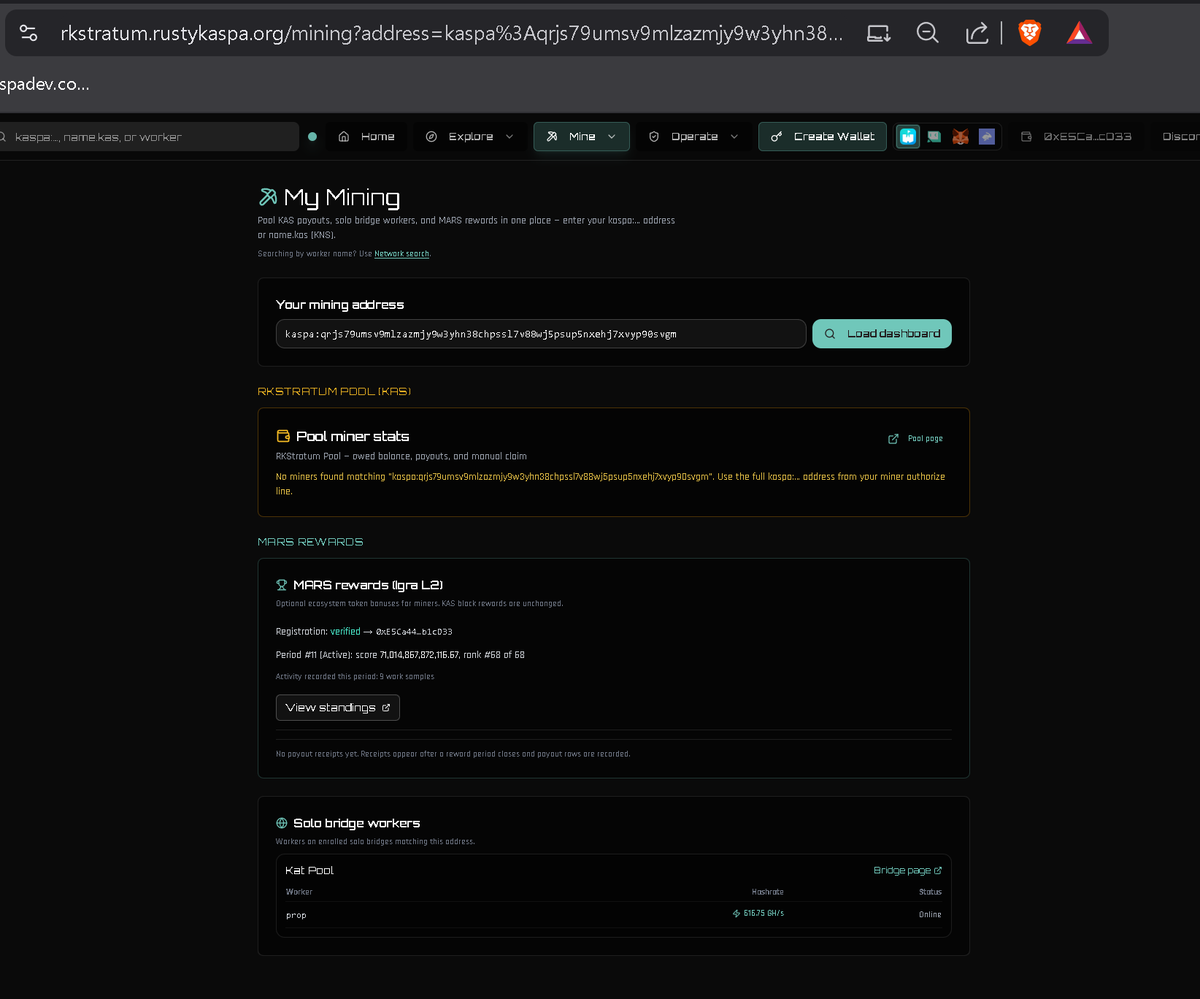Open Brave Rewards triangle icon
Image resolution: width=1200 pixels, height=999 pixels.
click(x=1079, y=33)
